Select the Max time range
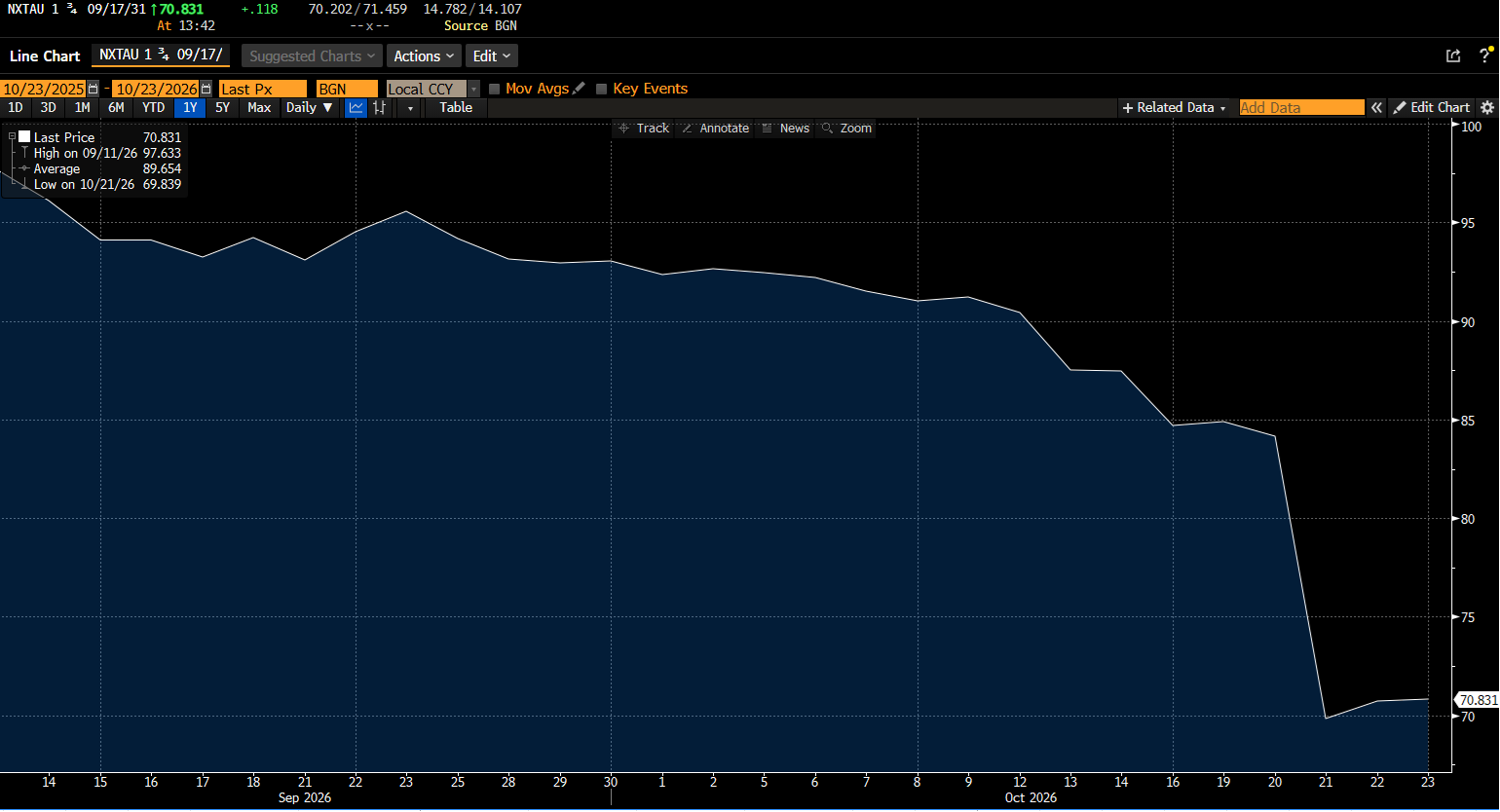Screen dimensions: 1500x812 click(259, 108)
